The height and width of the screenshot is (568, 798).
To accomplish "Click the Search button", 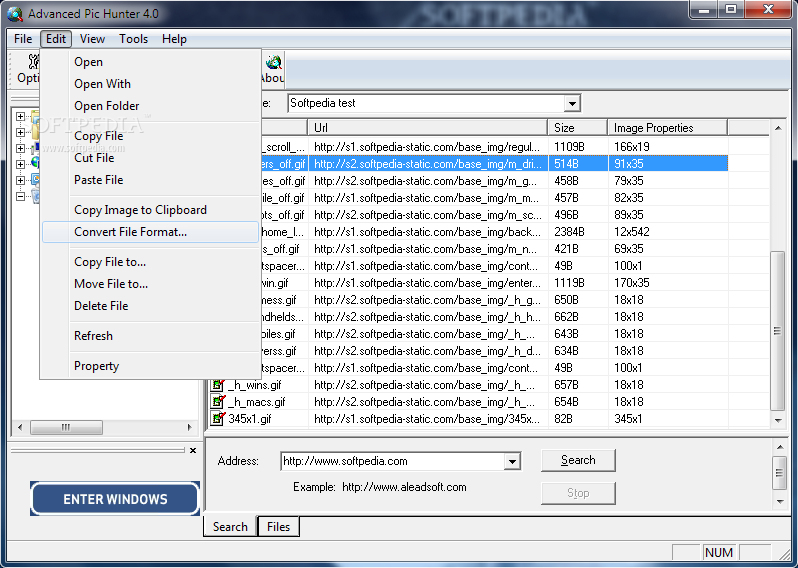I will [578, 460].
